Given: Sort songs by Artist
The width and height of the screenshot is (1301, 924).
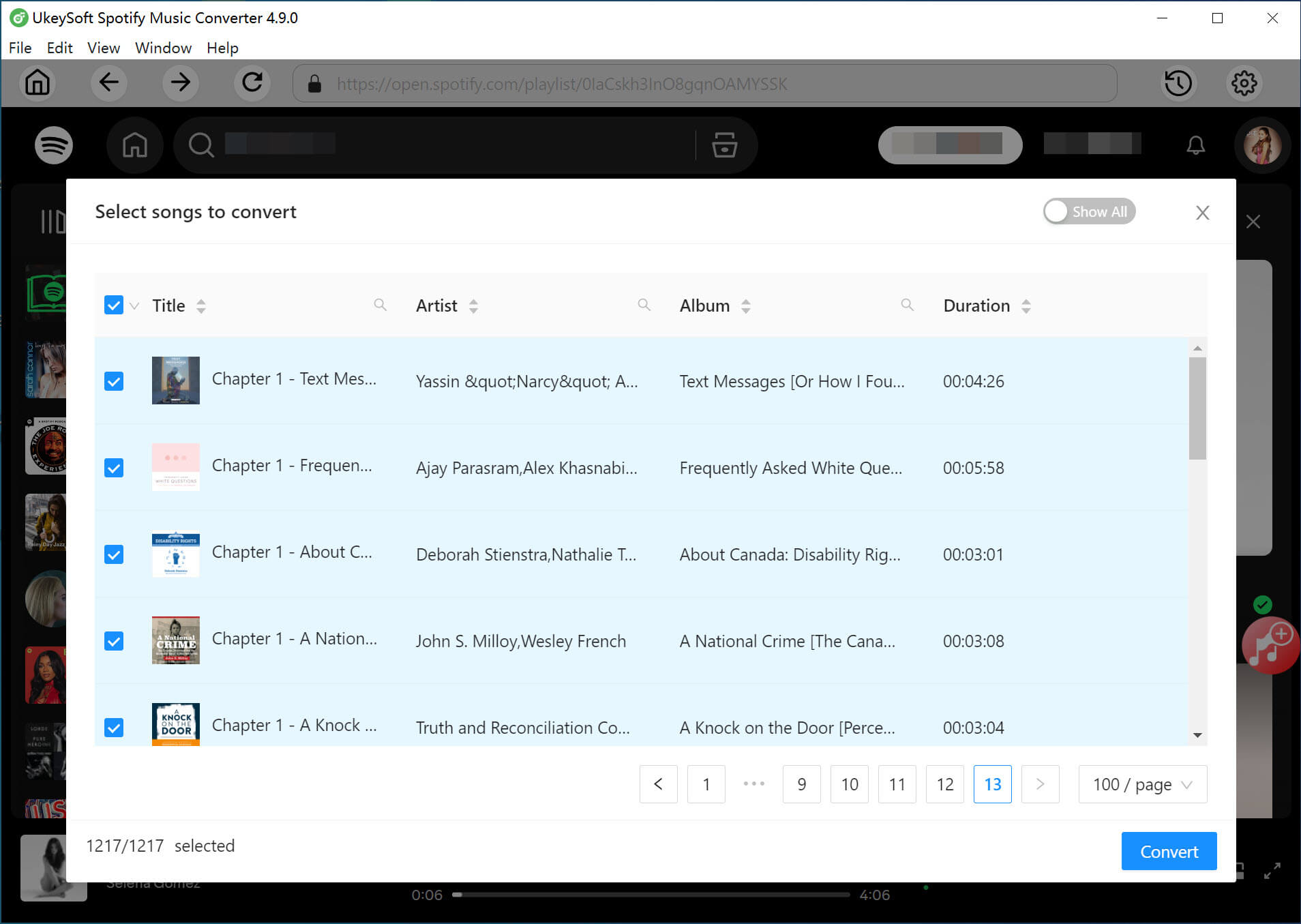Looking at the screenshot, I should (473, 306).
